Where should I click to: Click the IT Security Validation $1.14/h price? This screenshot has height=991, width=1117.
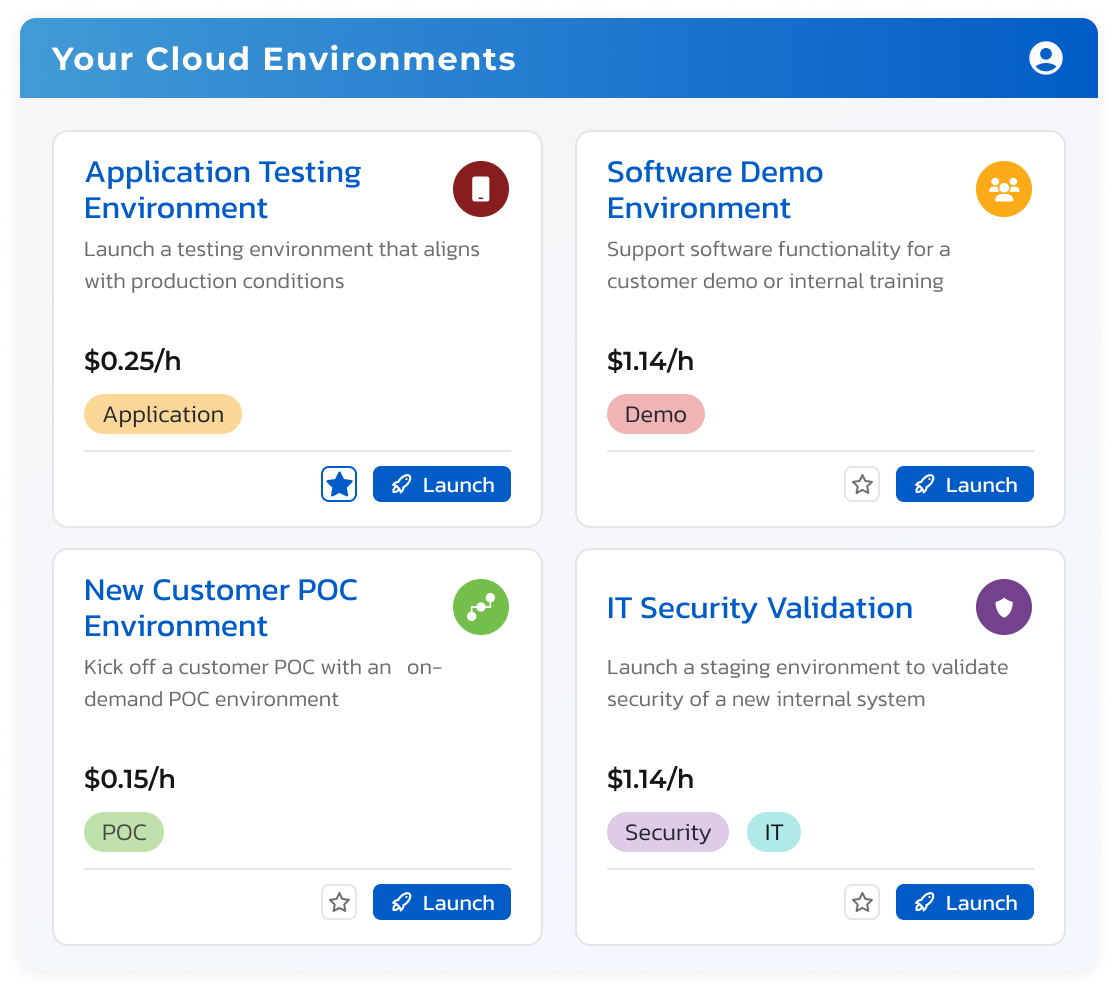650,779
